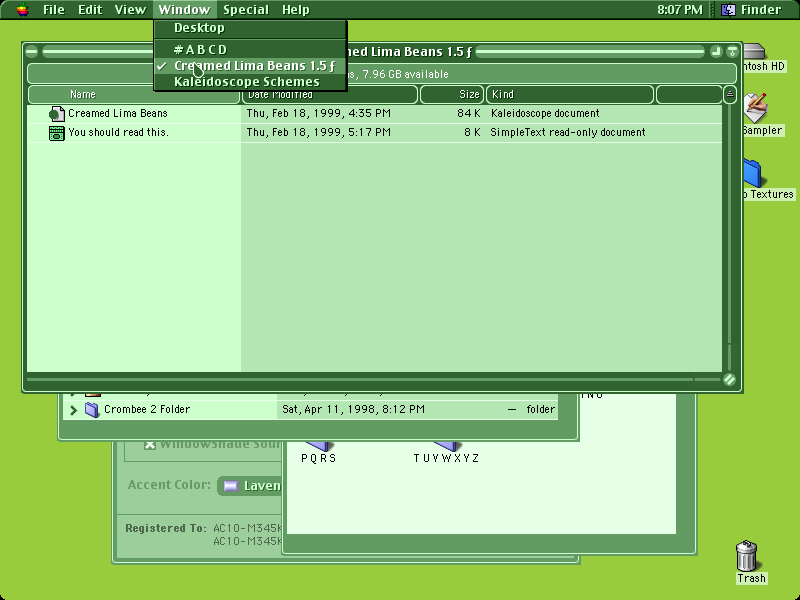Open the Edit menu
The image size is (800, 600).
coord(90,10)
